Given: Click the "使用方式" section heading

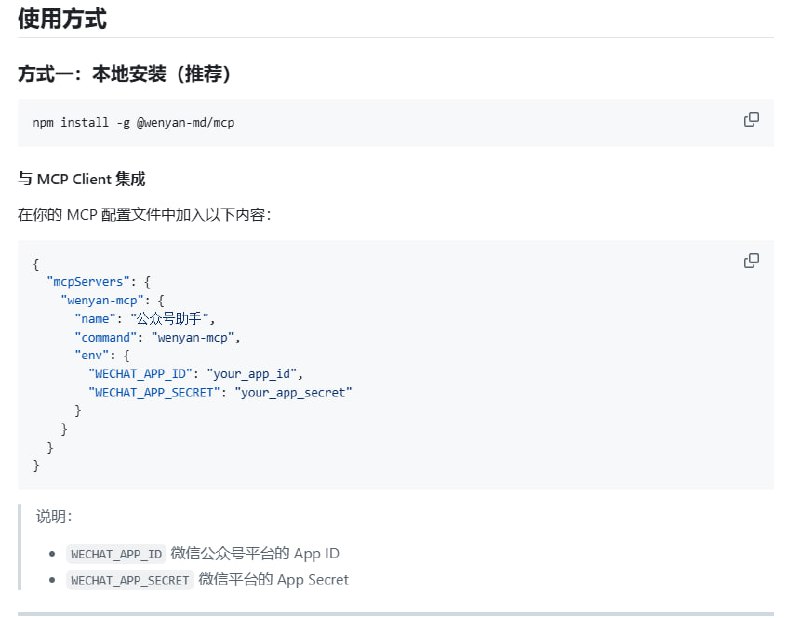Looking at the screenshot, I should [60, 19].
